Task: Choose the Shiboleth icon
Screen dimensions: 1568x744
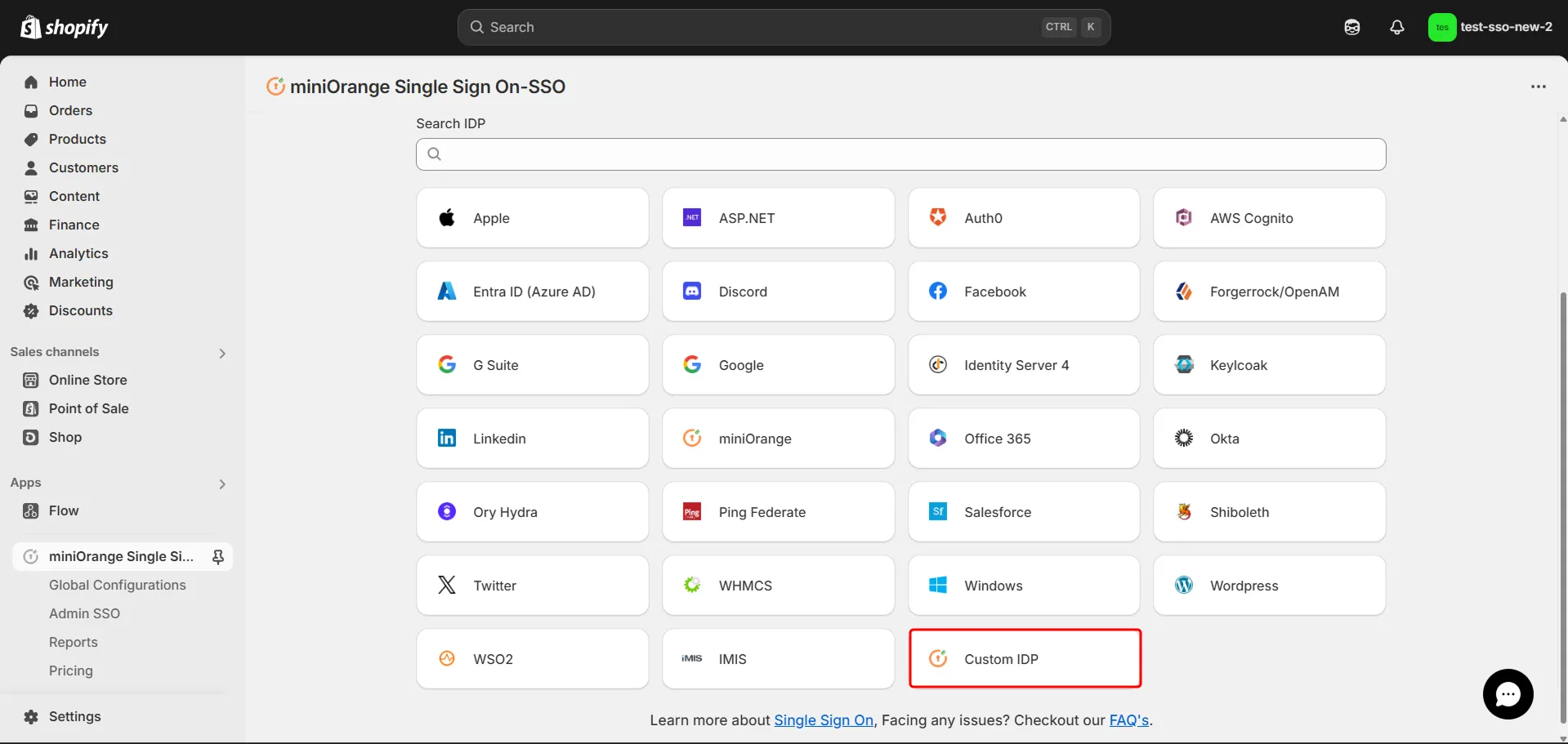Action: click(x=1184, y=511)
